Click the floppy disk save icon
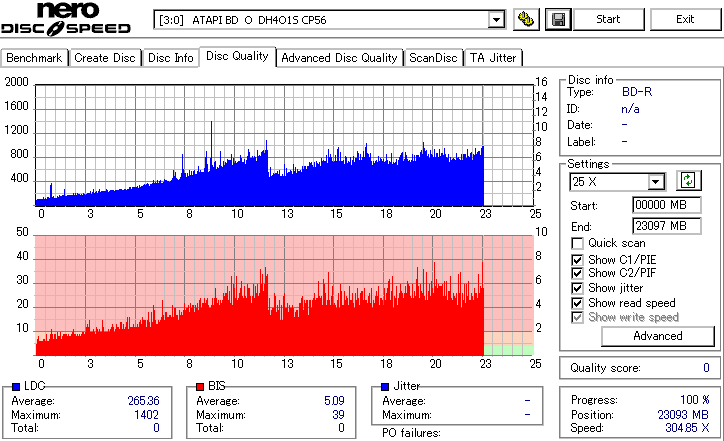 558,19
